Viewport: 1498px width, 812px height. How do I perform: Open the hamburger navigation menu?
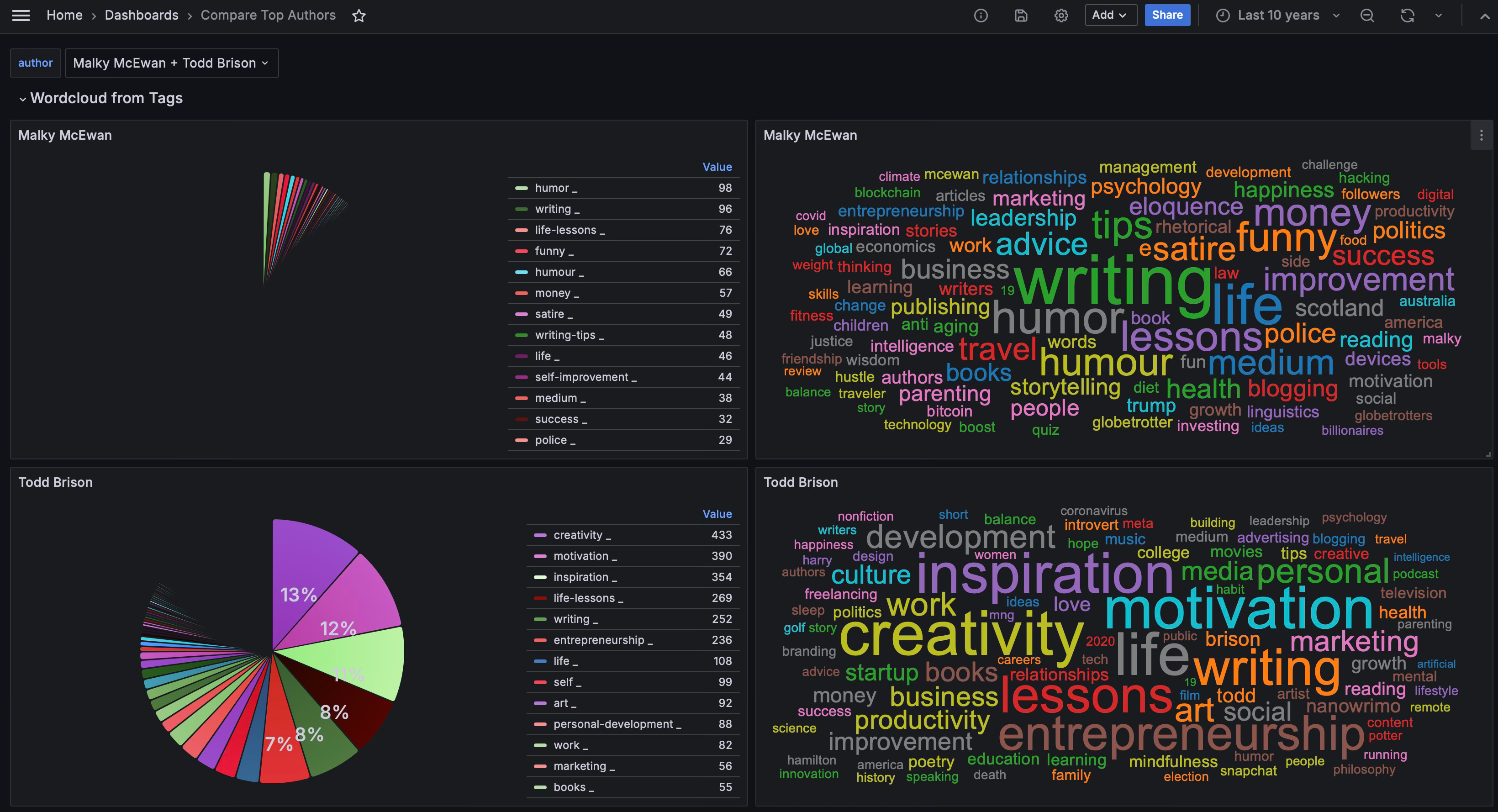coord(21,16)
